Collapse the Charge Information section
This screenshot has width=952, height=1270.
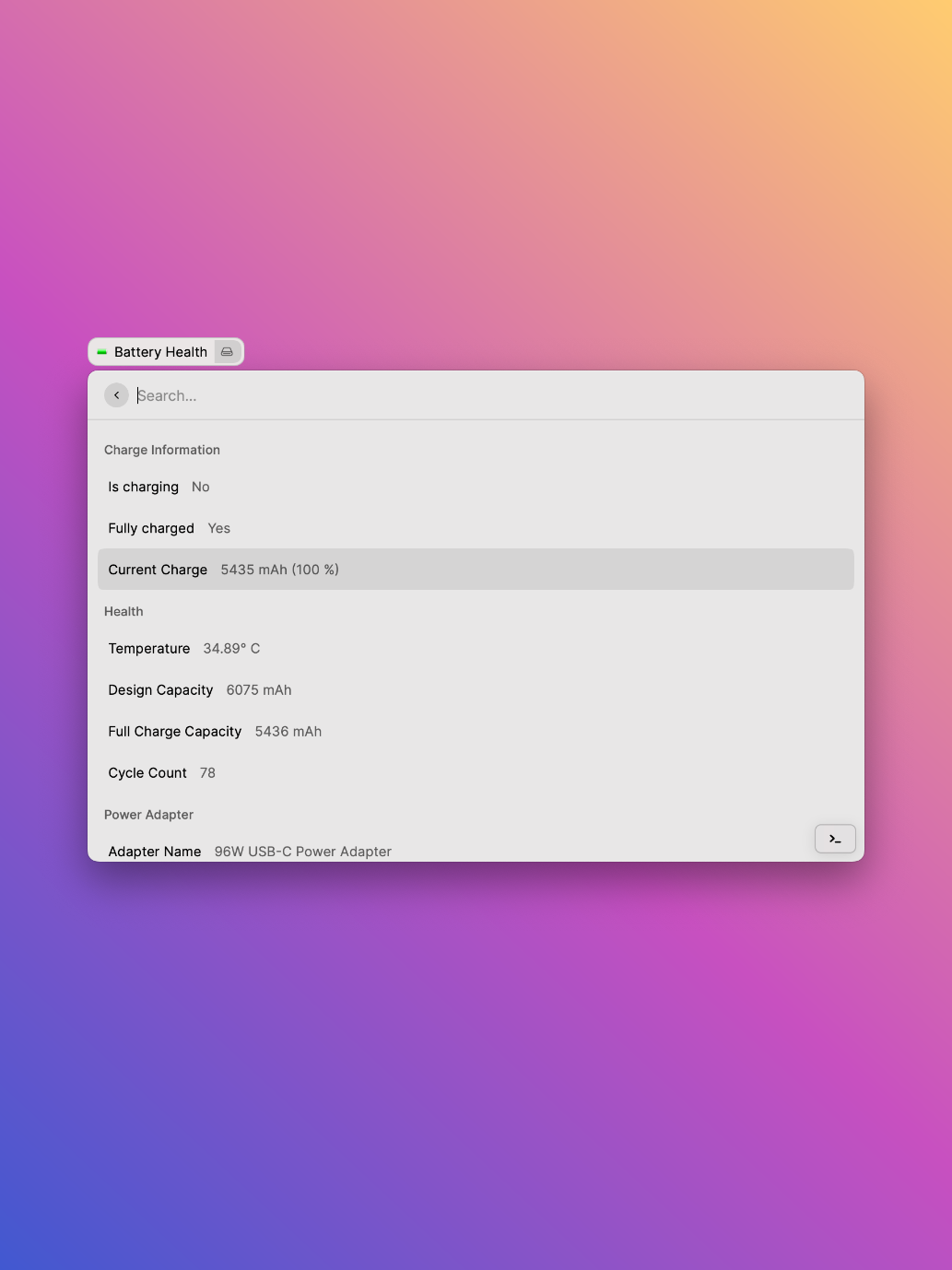coord(162,450)
